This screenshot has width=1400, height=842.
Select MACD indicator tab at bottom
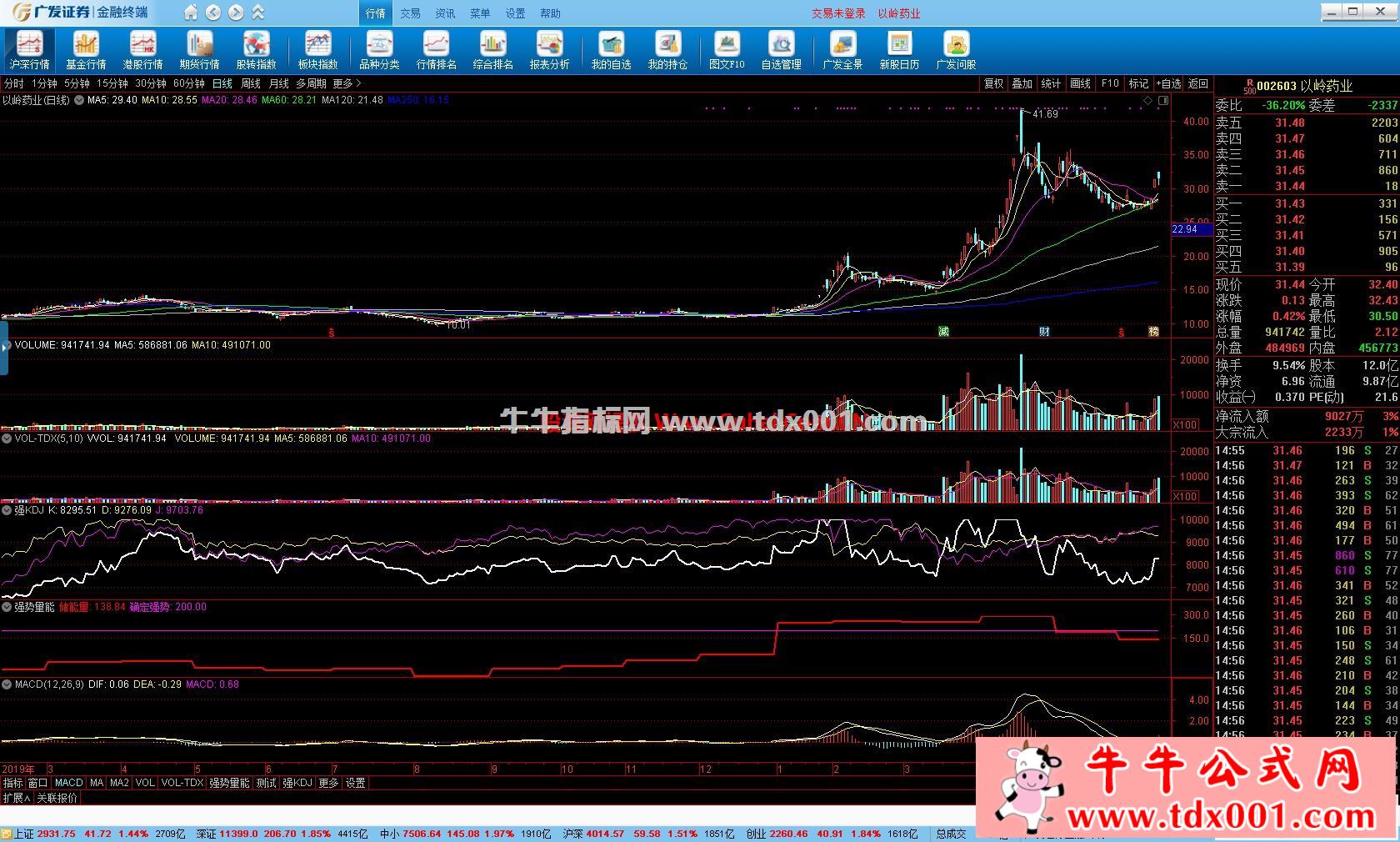(x=68, y=783)
